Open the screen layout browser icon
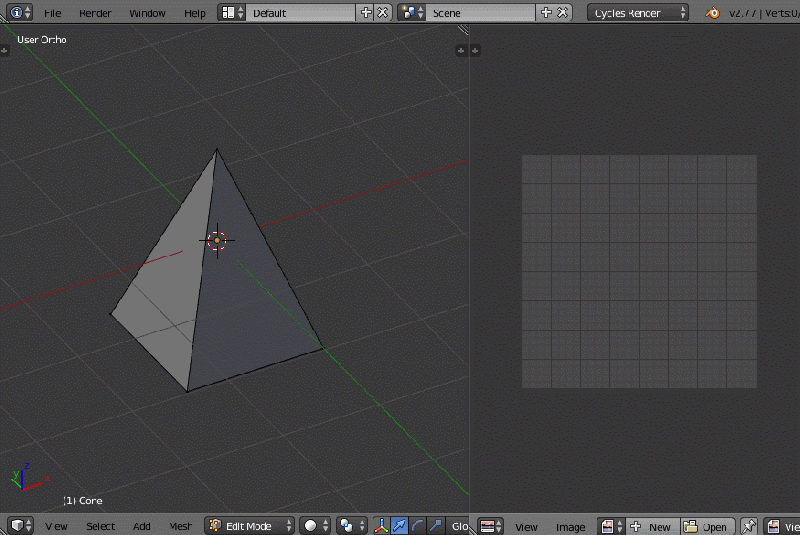Image resolution: width=800 pixels, height=535 pixels. (232, 13)
